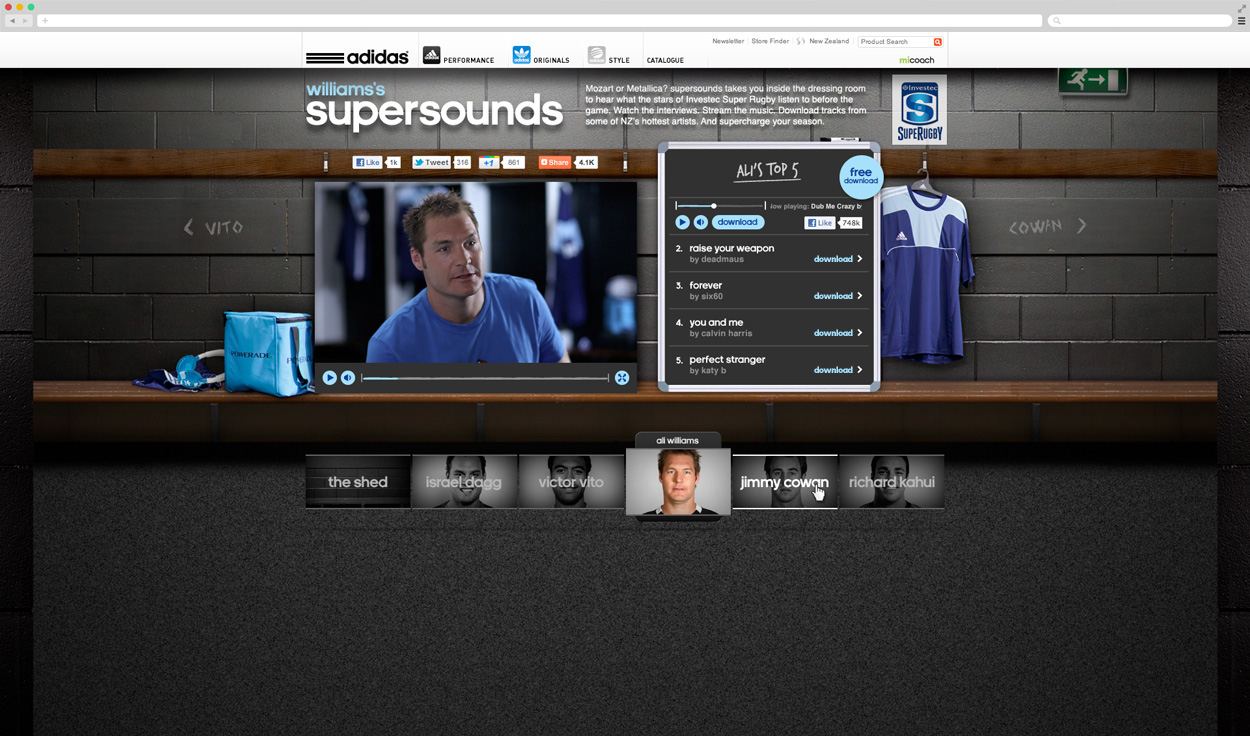Play the interview video
The width and height of the screenshot is (1250, 736).
tap(329, 377)
